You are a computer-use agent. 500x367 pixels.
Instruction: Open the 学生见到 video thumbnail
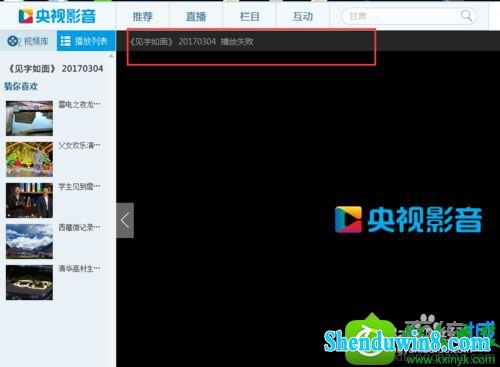29,200
